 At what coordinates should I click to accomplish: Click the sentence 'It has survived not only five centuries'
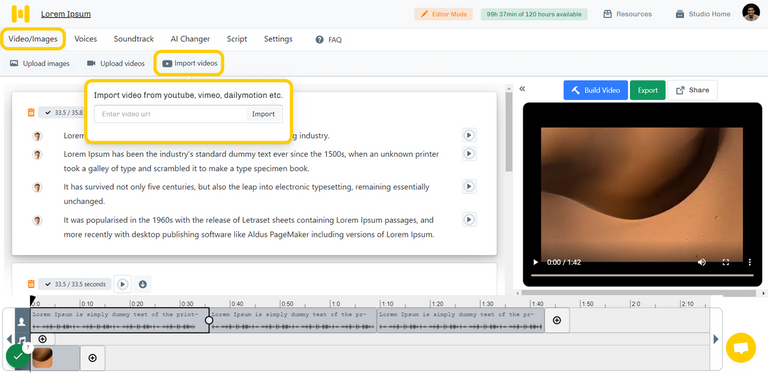[246, 194]
